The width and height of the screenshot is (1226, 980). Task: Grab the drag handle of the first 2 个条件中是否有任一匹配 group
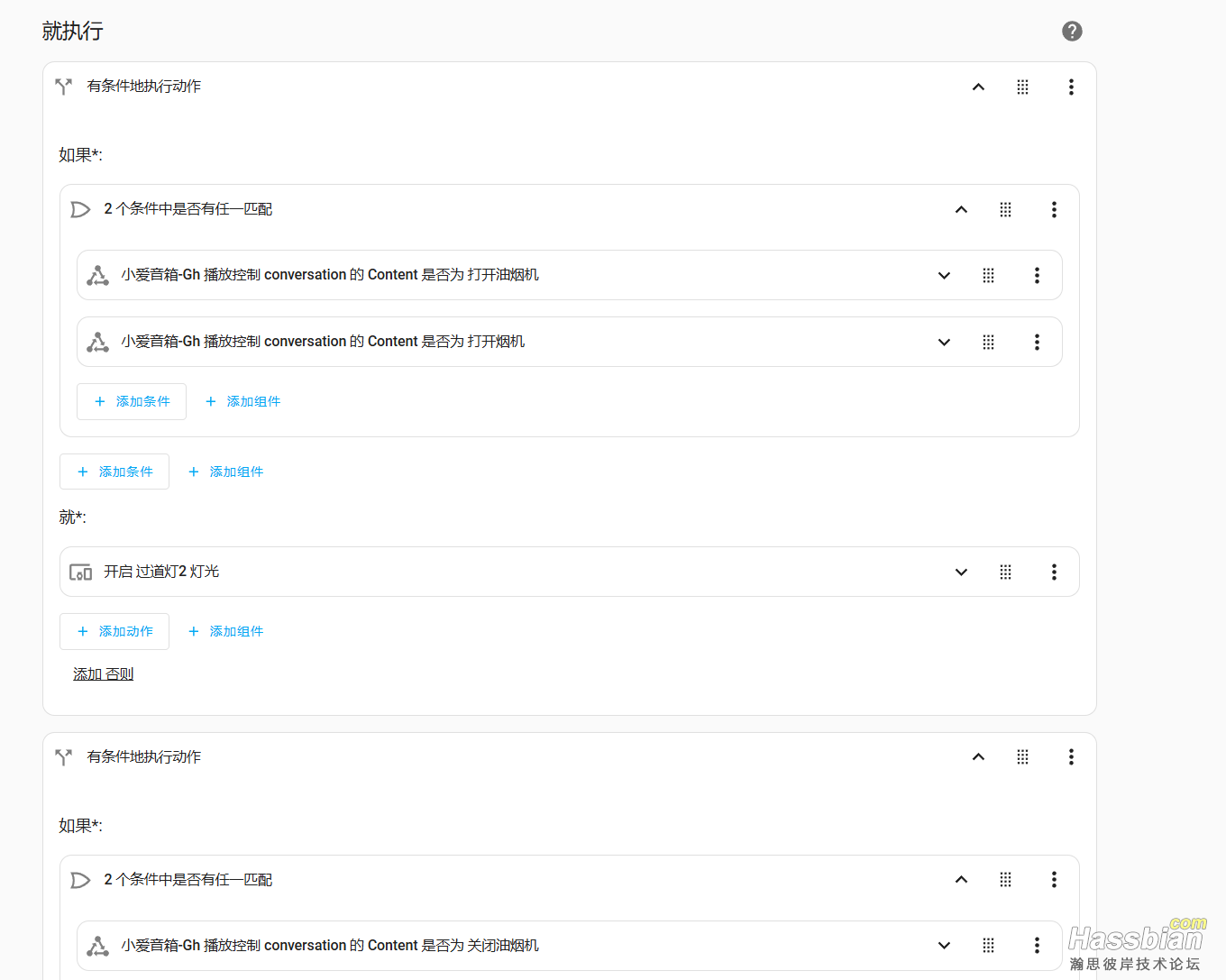click(1005, 210)
